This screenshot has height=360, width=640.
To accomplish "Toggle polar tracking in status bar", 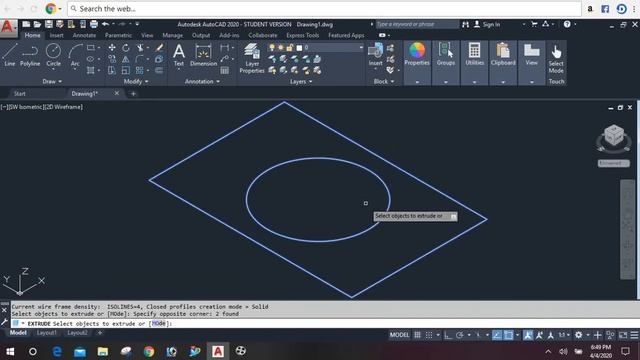I will click(x=460, y=335).
